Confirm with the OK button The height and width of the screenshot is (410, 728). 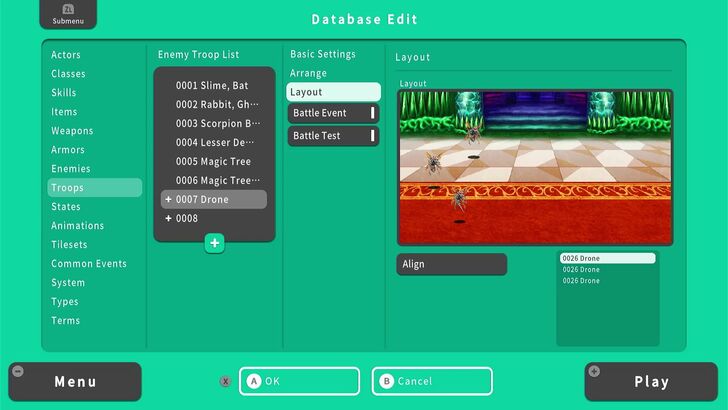pyautogui.click(x=299, y=381)
